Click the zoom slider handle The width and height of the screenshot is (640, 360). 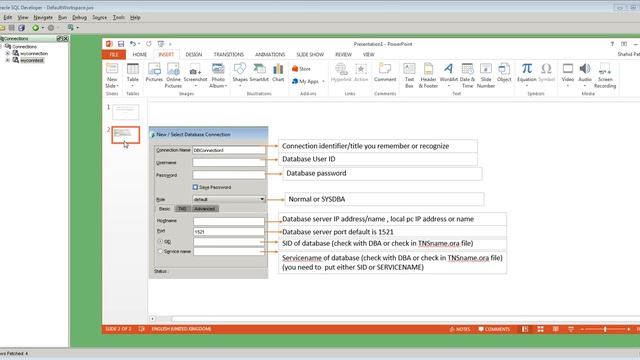[x=605, y=329]
